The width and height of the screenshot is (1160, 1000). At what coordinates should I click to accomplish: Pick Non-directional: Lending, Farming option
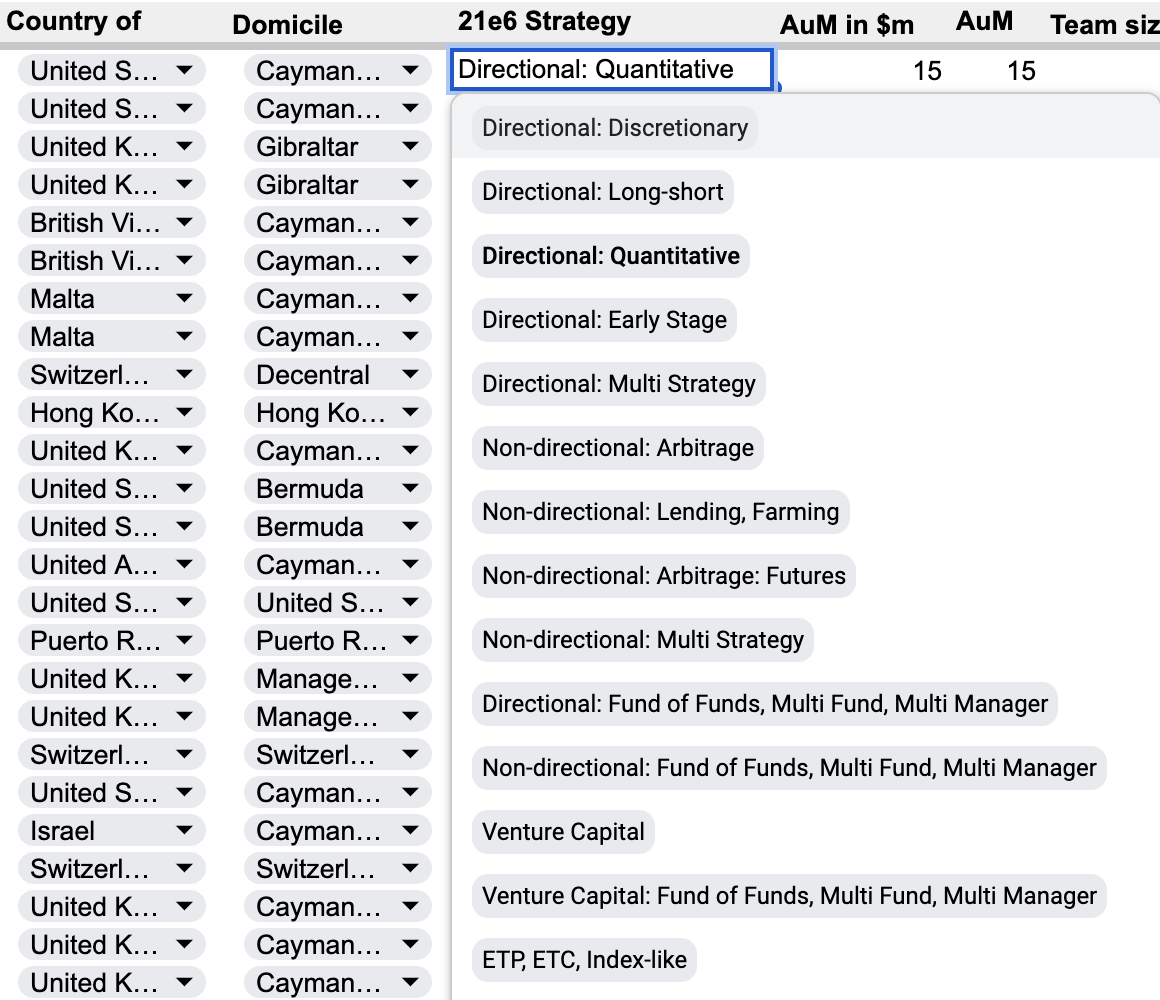(661, 512)
